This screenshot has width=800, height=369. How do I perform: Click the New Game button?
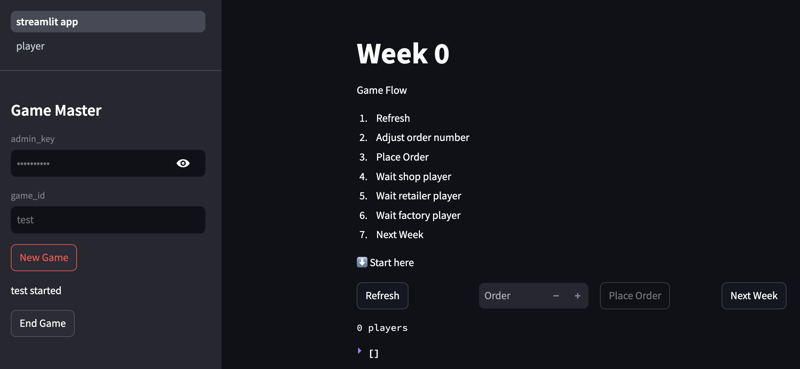pos(44,257)
